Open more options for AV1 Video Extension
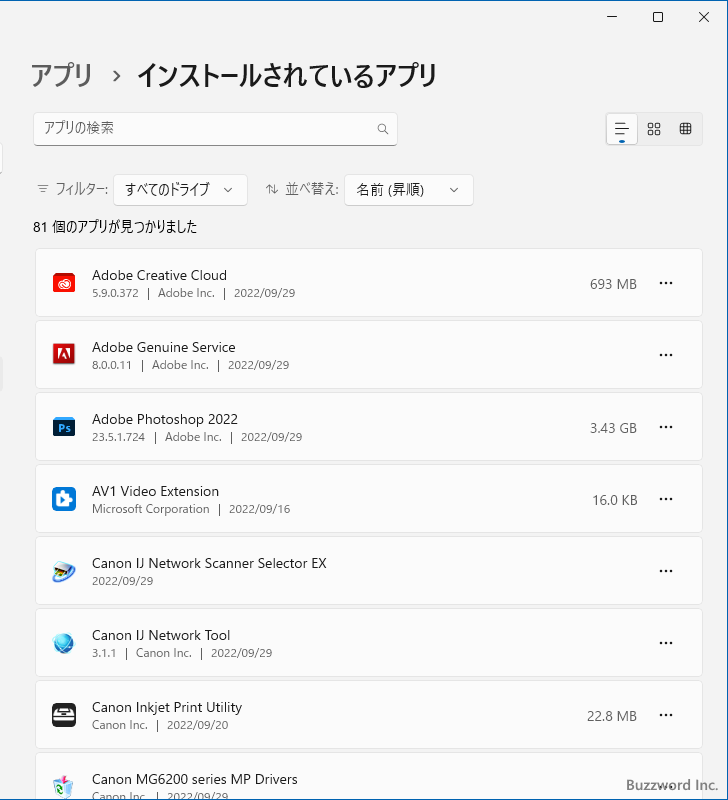 pos(666,499)
